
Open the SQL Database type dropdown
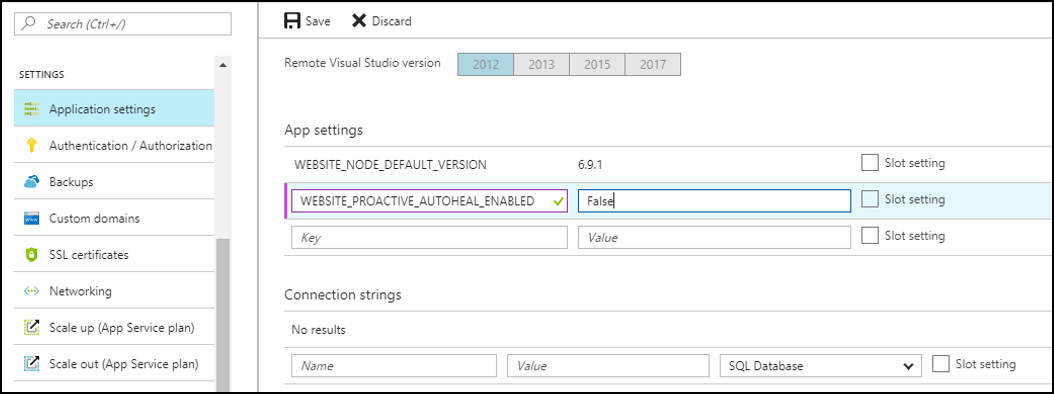tap(820, 366)
